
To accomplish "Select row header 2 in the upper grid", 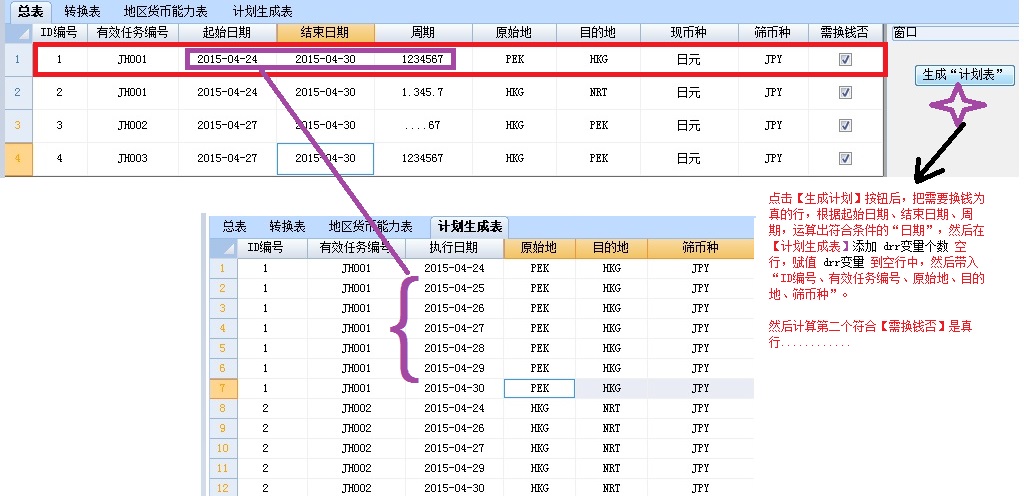I will 19,93.
